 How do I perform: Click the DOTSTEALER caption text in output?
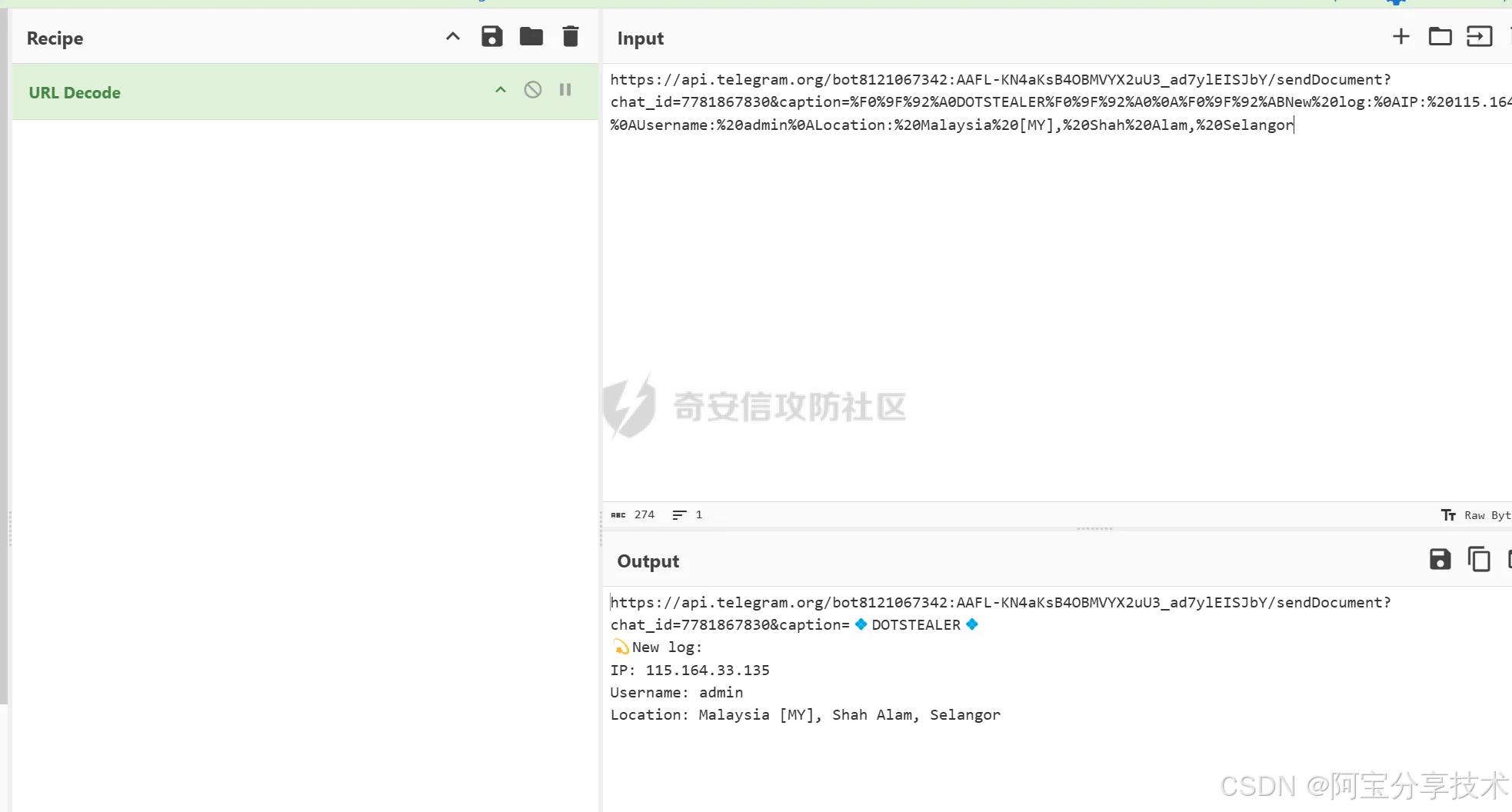(916, 625)
